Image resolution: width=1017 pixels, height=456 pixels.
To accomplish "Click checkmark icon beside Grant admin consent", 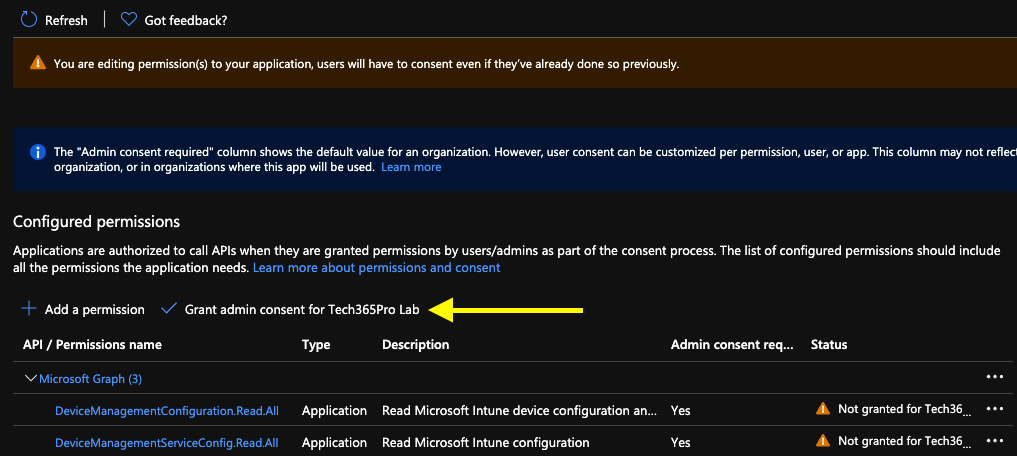I will [x=169, y=309].
